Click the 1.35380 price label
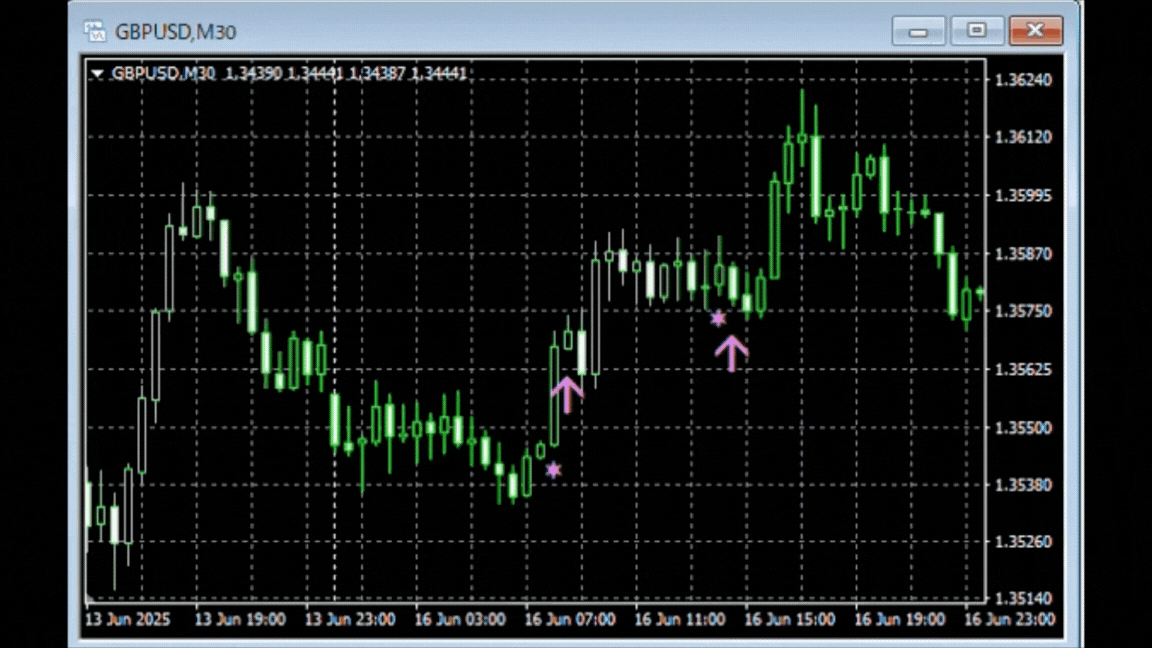Image resolution: width=1152 pixels, height=648 pixels. pyautogui.click(x=1022, y=485)
